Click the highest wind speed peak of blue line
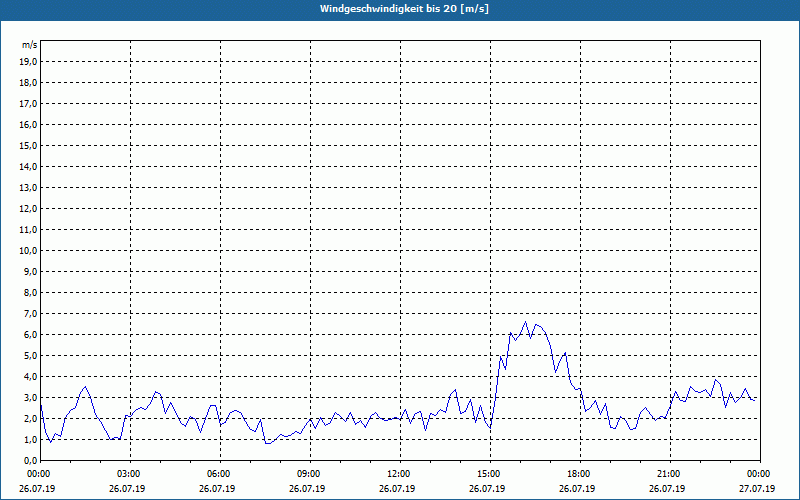 525,321
